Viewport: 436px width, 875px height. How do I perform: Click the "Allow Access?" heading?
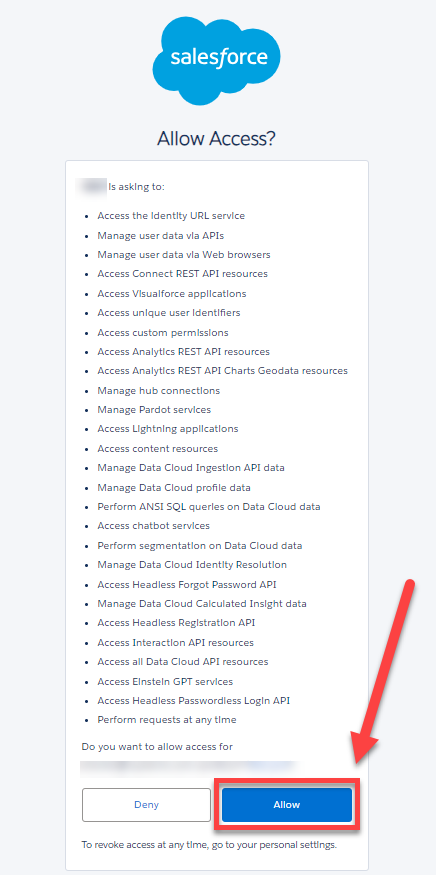click(x=217, y=139)
